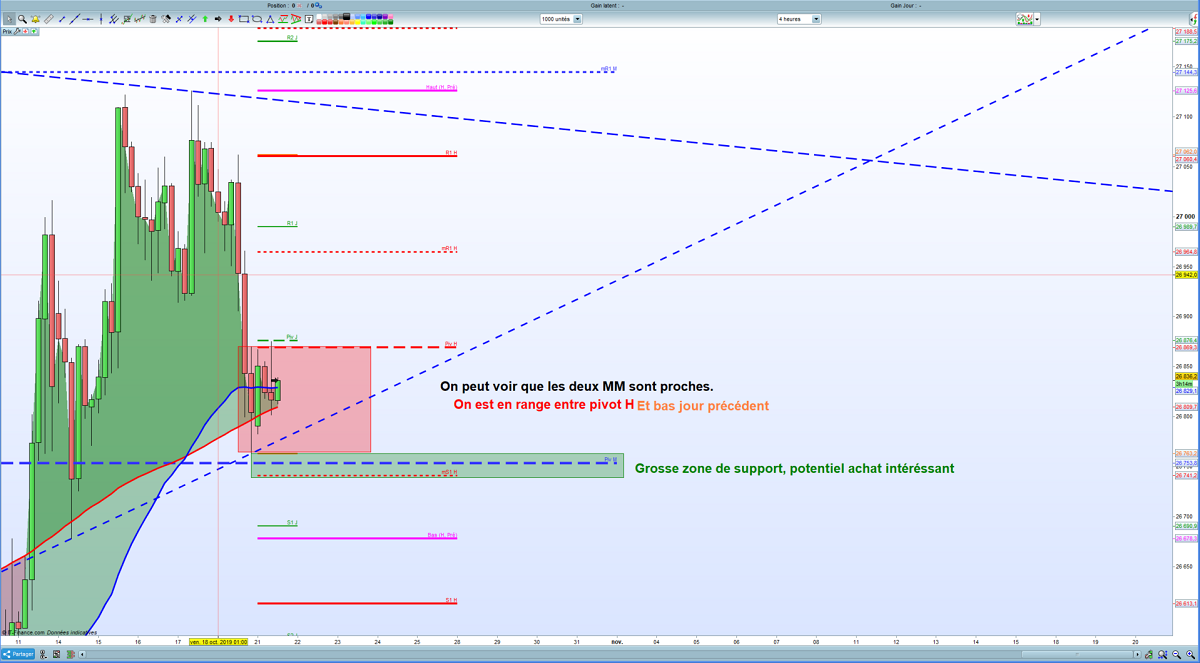The image size is (1200, 663).
Task: Open the 4 heures timeframe dropdown
Action: point(799,19)
